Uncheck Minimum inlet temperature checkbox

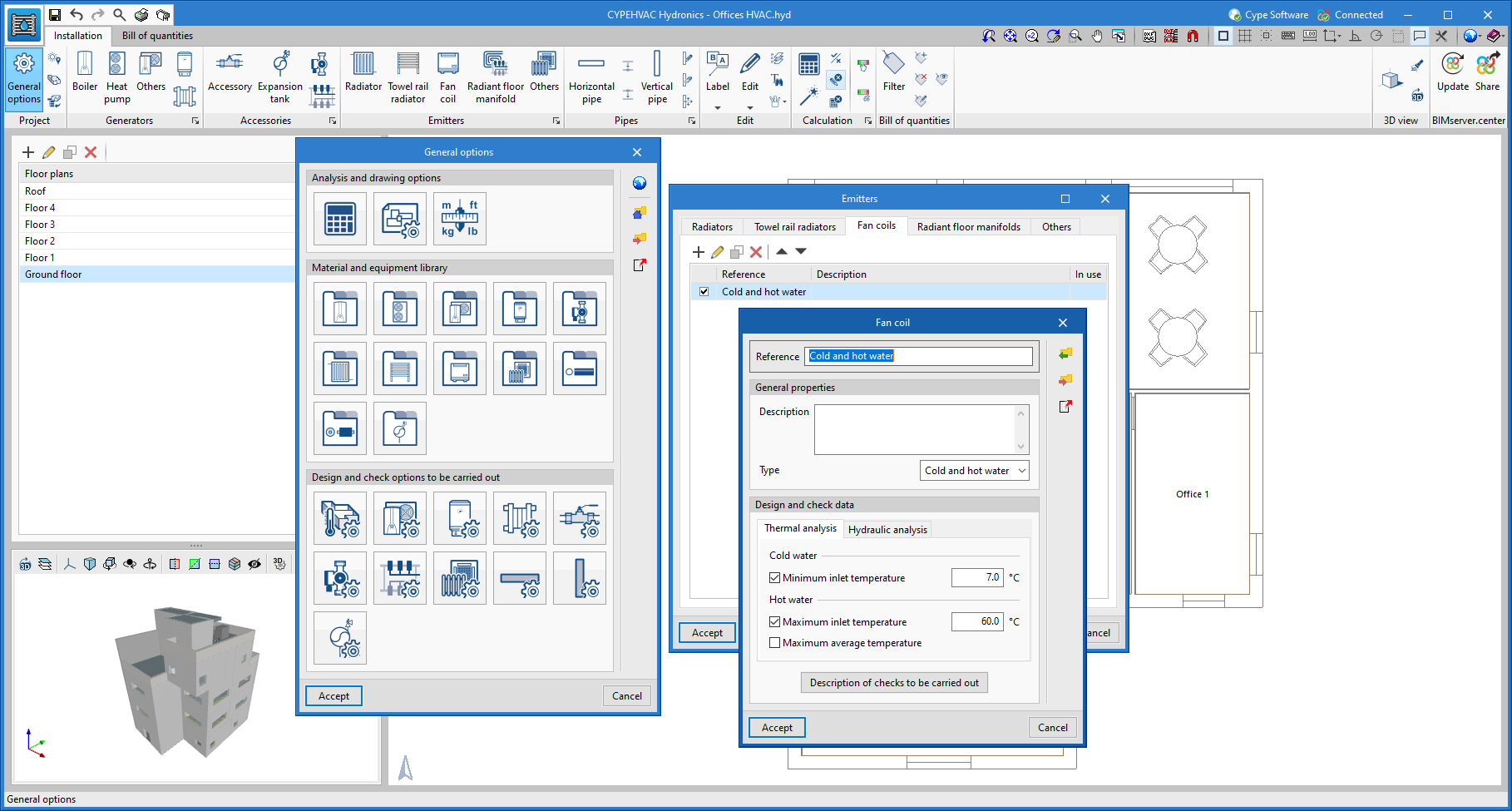pos(775,578)
